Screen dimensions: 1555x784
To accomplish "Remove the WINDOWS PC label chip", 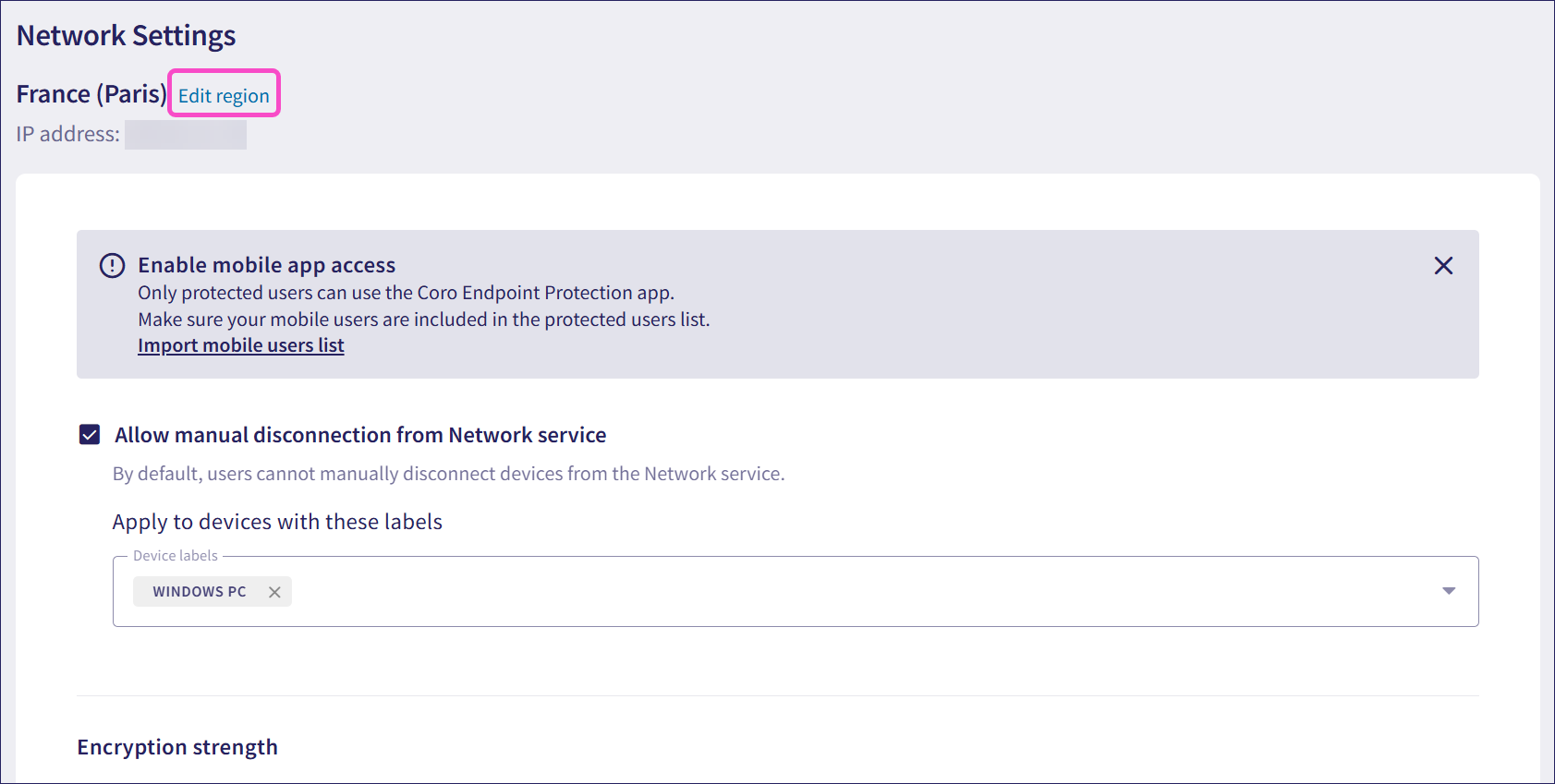I will point(274,592).
